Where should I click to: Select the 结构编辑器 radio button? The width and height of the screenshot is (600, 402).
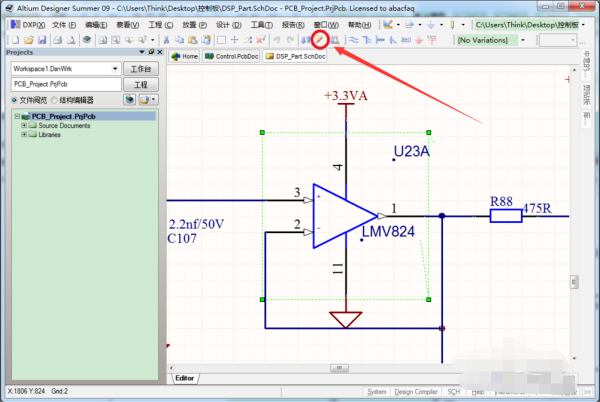tap(54, 100)
